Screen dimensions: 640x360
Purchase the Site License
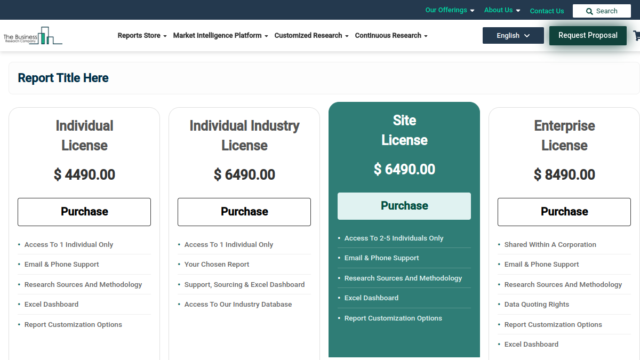click(x=404, y=206)
